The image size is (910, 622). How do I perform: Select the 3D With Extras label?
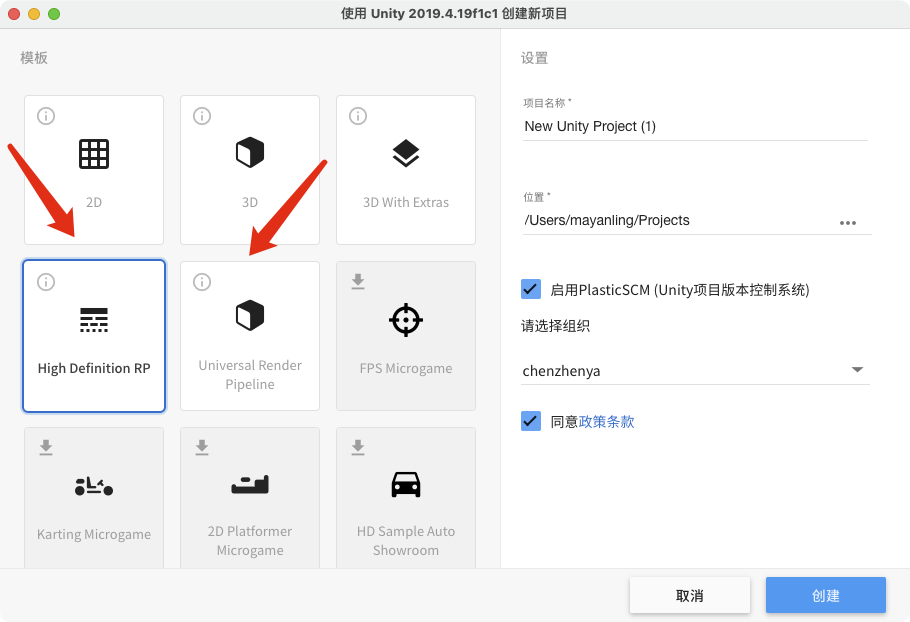pyautogui.click(x=406, y=202)
